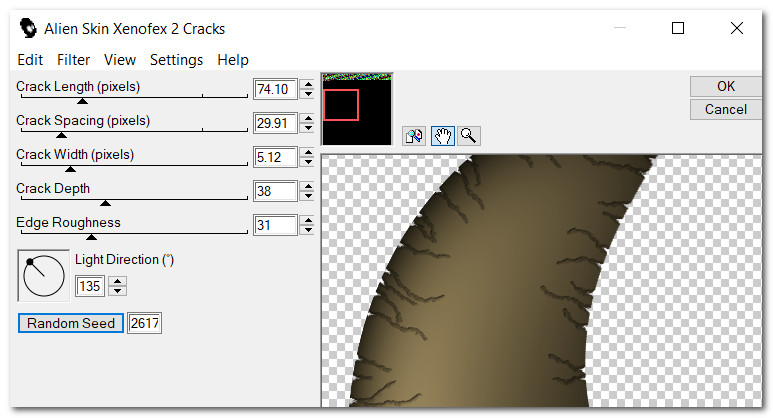The height and width of the screenshot is (418, 773).
Task: Open the Edit menu
Action: [30, 60]
